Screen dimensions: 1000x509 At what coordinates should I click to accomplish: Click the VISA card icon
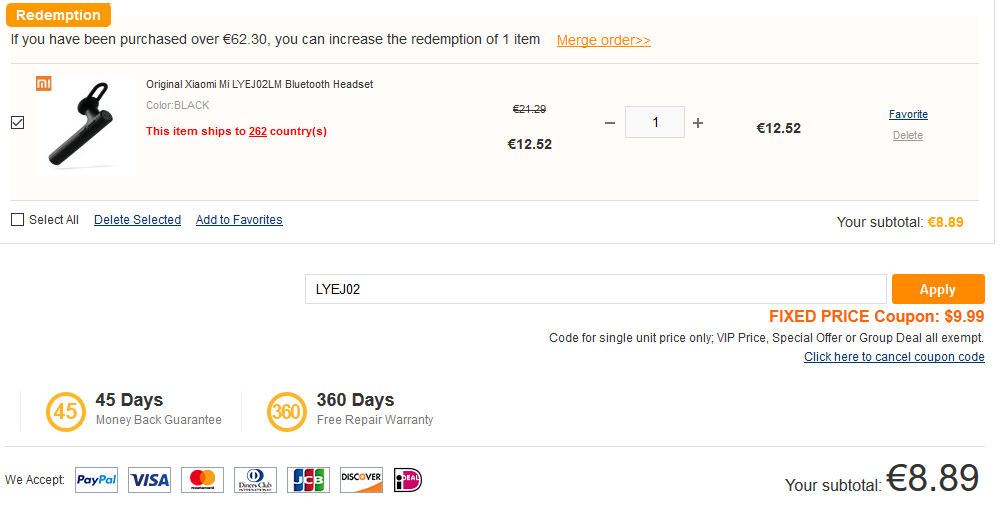[150, 480]
